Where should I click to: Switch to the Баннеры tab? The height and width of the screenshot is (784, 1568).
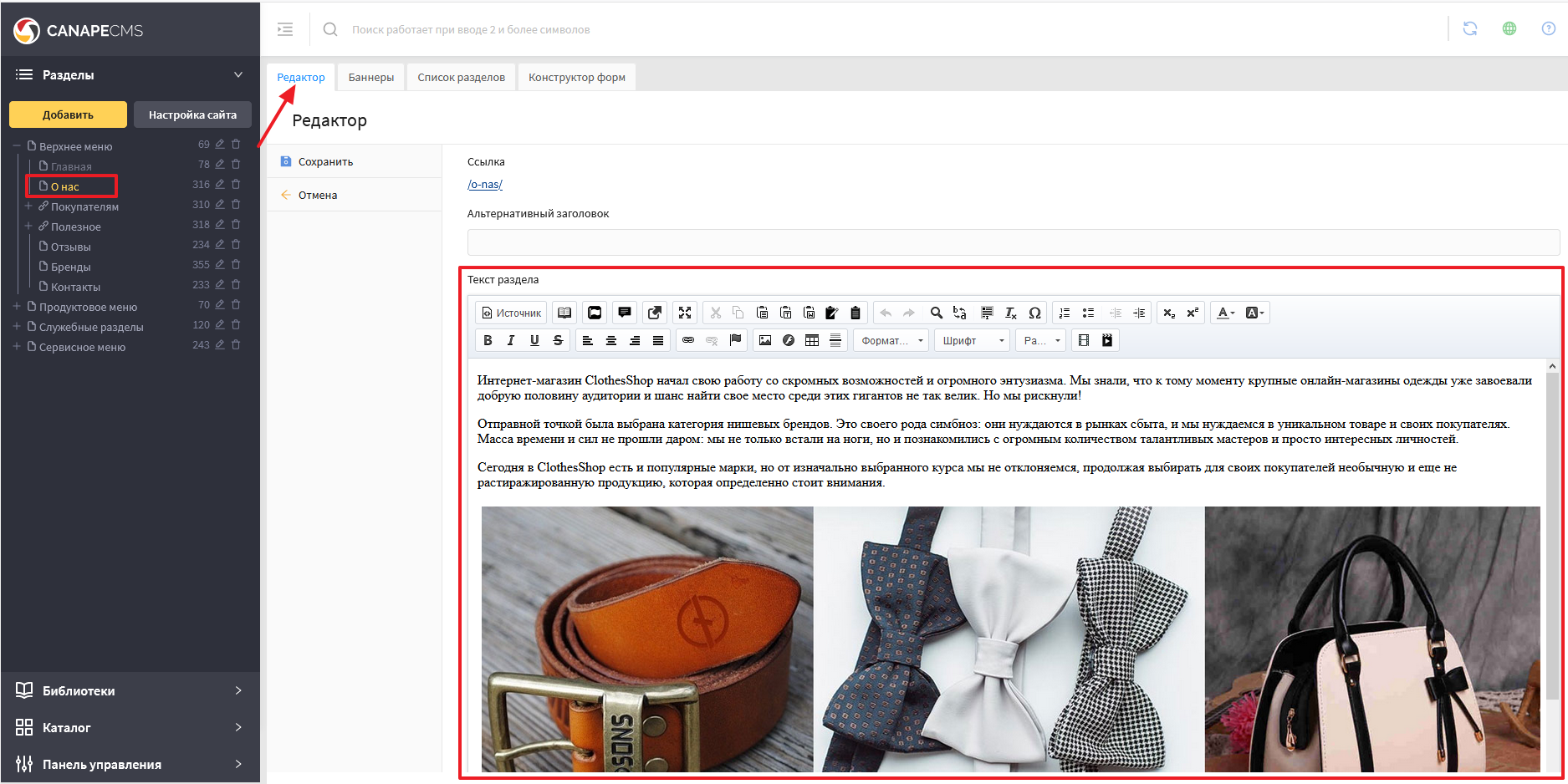pyautogui.click(x=370, y=78)
